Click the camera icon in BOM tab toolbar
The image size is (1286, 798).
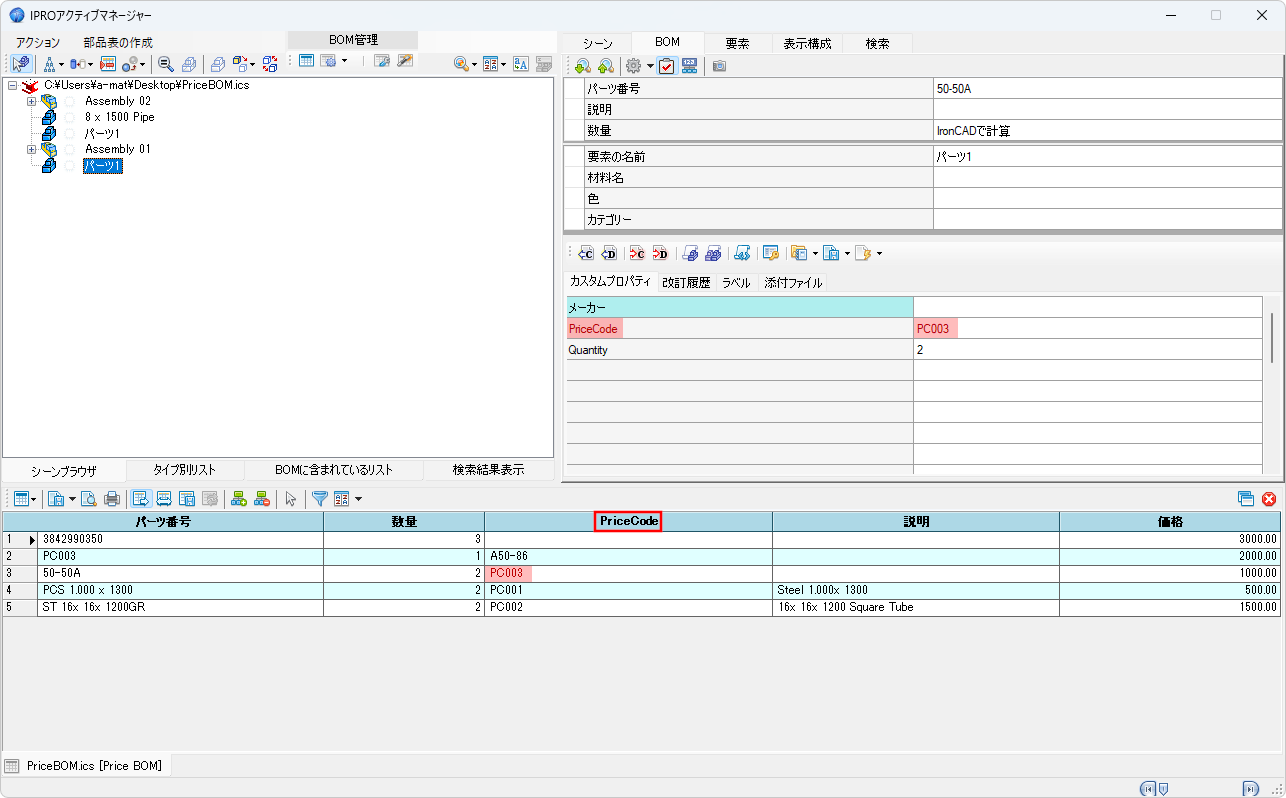tap(719, 66)
